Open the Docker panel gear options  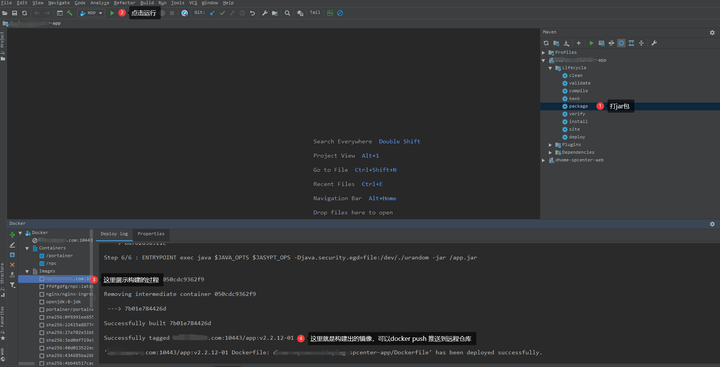pyautogui.click(x=712, y=224)
